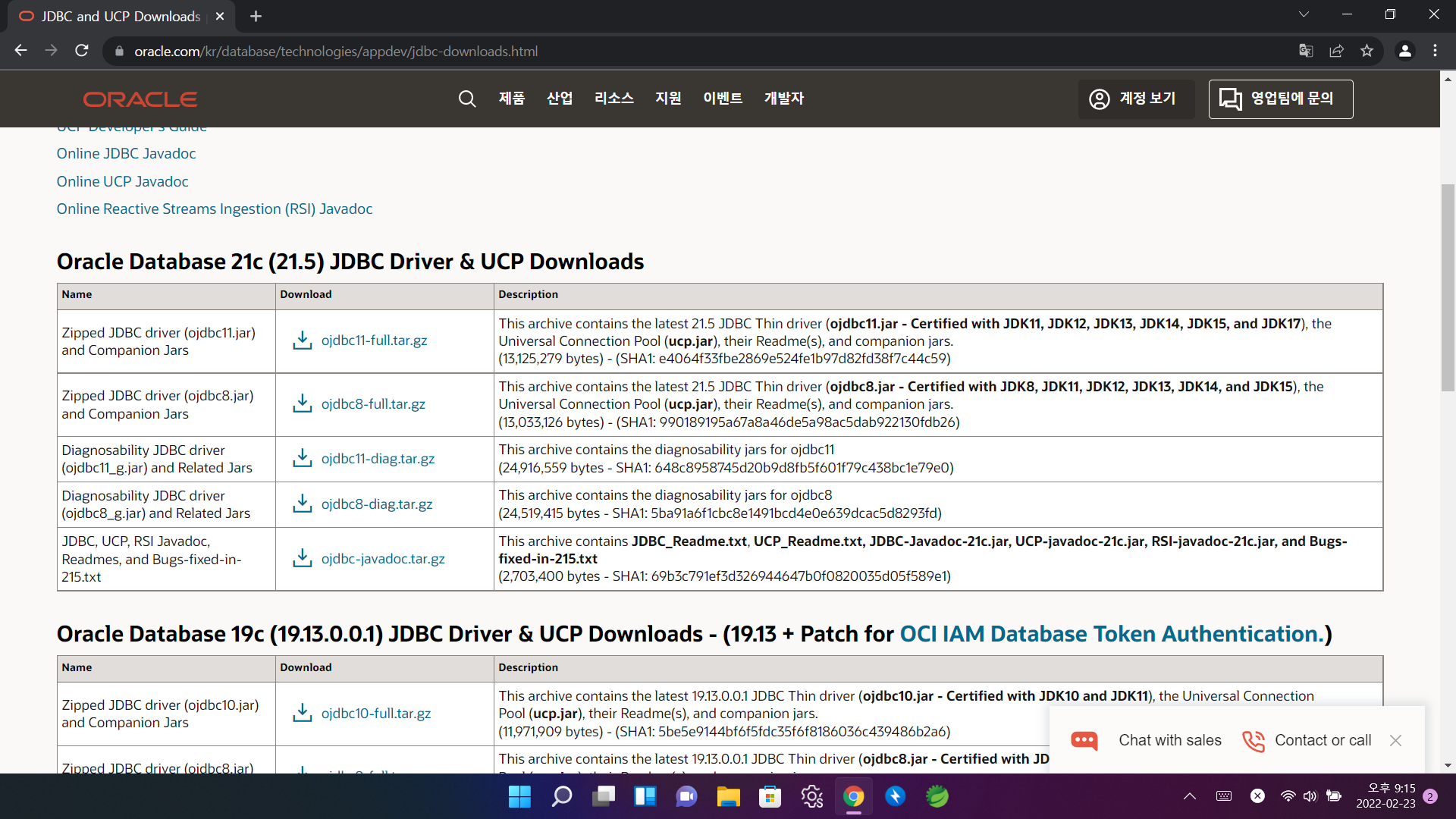Close the Chat with sales popup
Screen dimensions: 1456x819
tap(1395, 740)
